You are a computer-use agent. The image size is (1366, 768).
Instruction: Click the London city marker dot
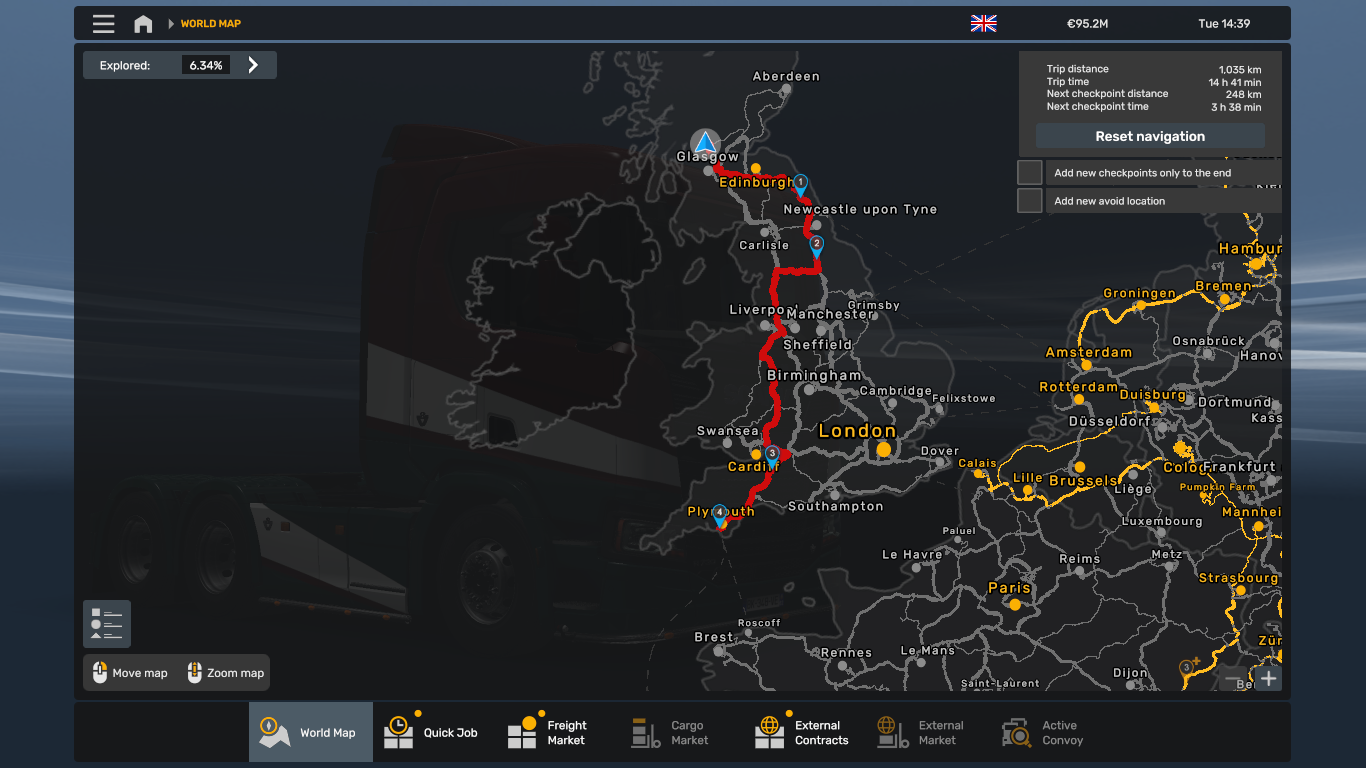click(x=883, y=450)
